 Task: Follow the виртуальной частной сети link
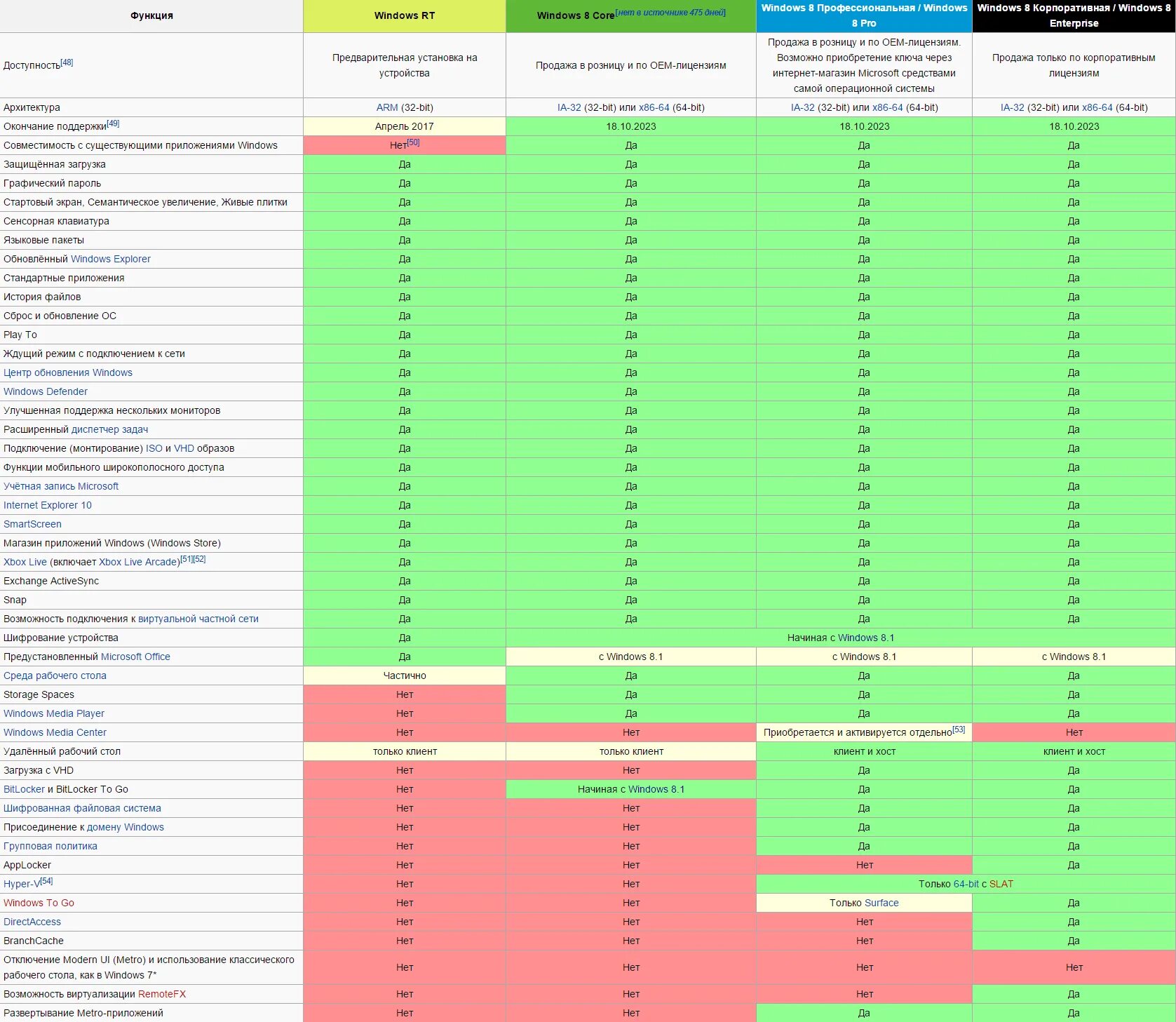coord(198,619)
